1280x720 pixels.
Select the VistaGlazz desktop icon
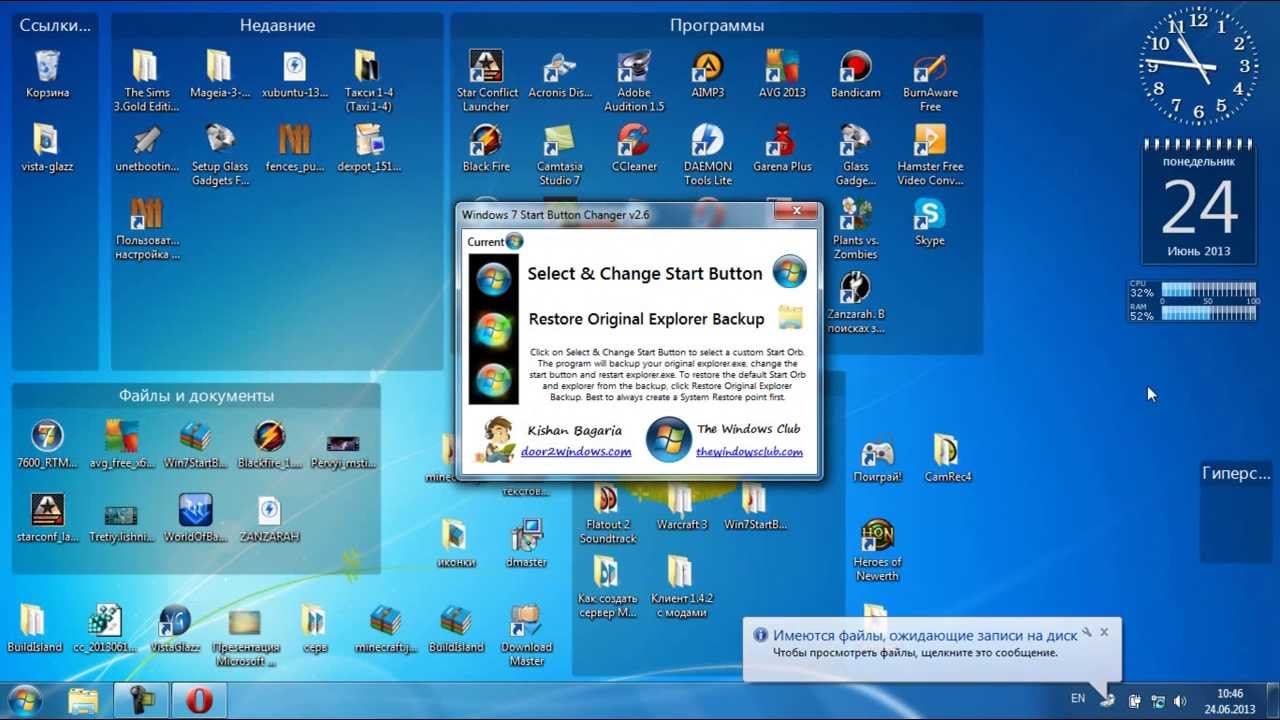coord(175,628)
